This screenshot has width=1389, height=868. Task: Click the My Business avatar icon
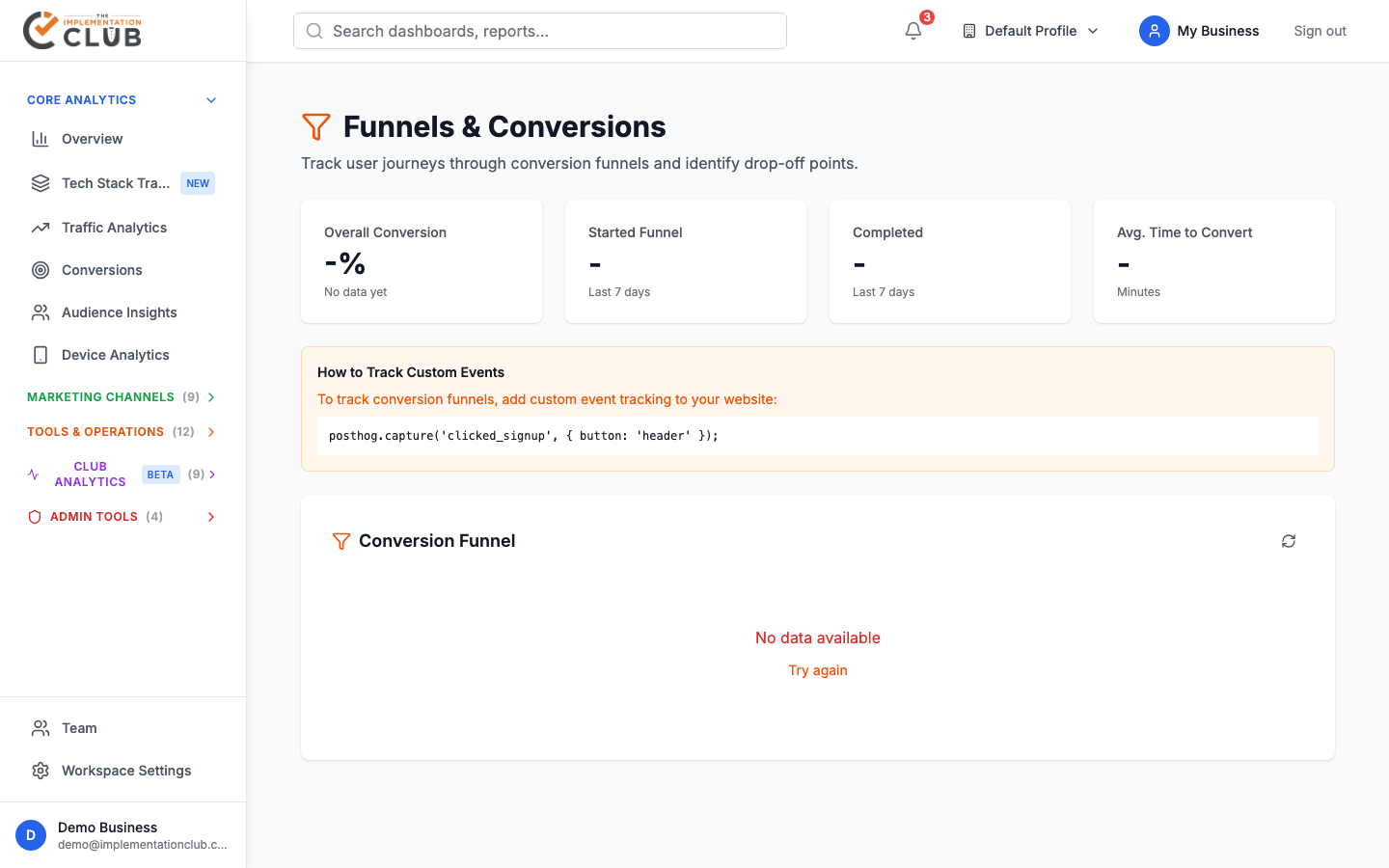[1154, 31]
